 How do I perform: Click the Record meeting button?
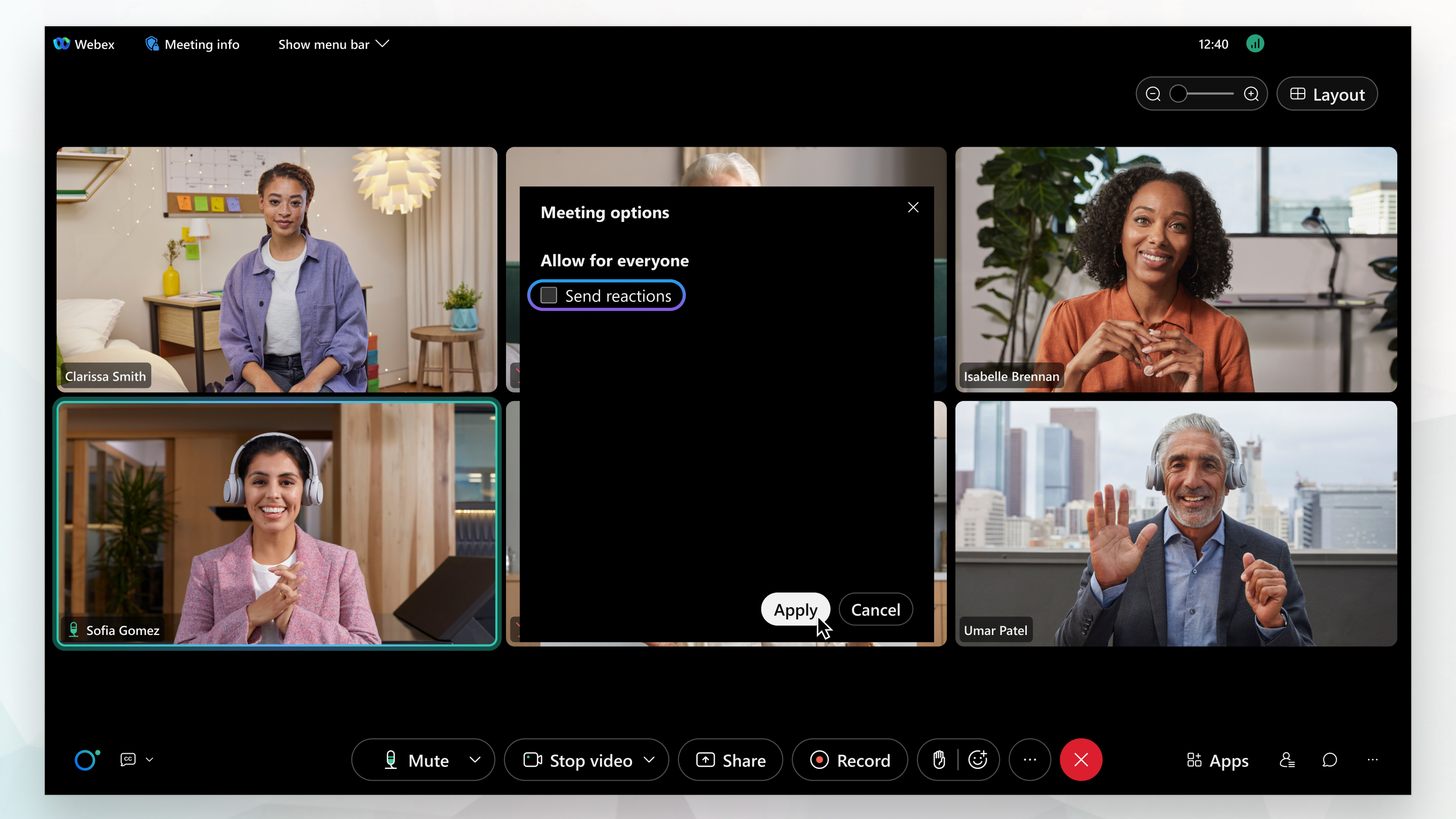pyautogui.click(x=849, y=760)
